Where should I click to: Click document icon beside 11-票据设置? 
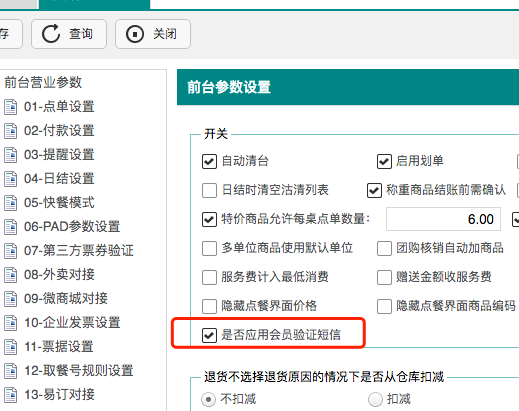(11, 347)
